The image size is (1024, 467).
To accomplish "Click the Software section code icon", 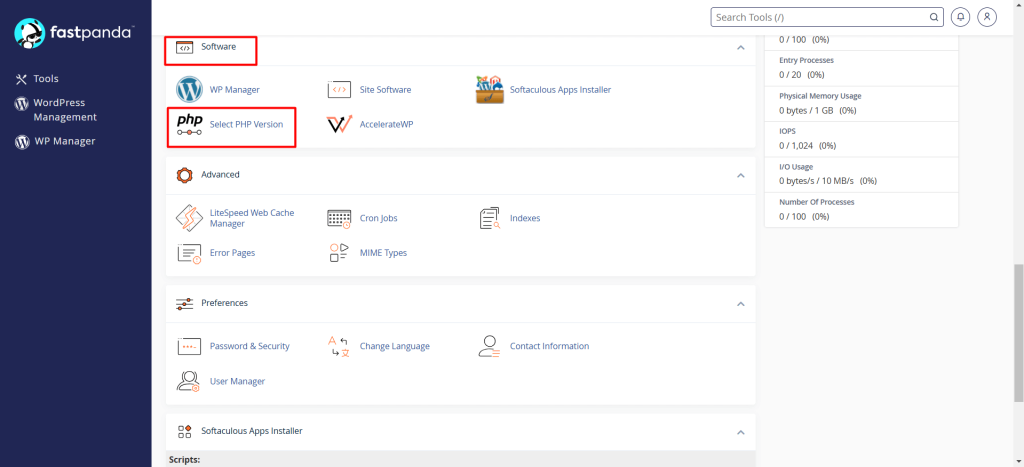I will coord(185,47).
